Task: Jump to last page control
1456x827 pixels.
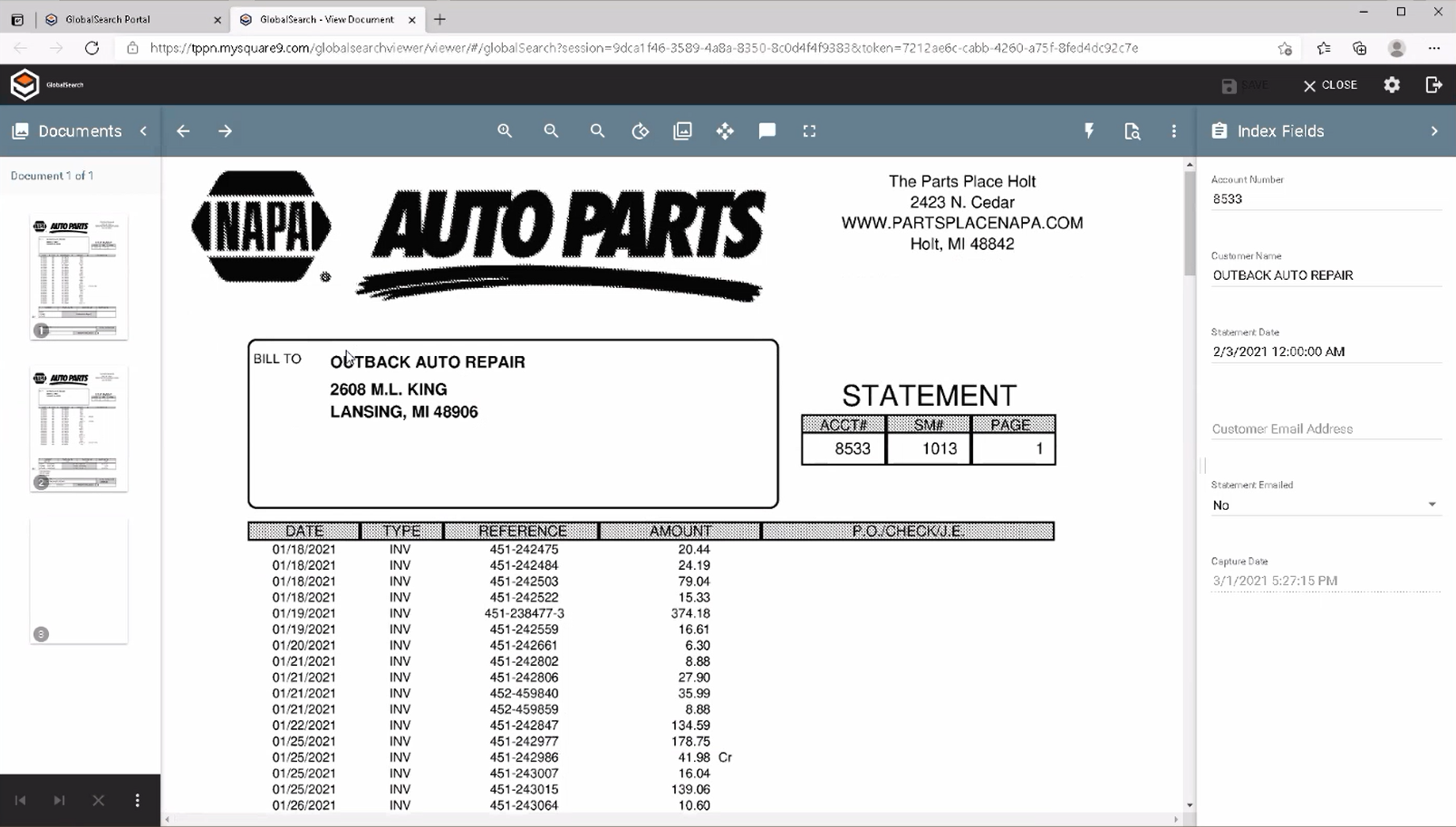Action: click(x=59, y=801)
